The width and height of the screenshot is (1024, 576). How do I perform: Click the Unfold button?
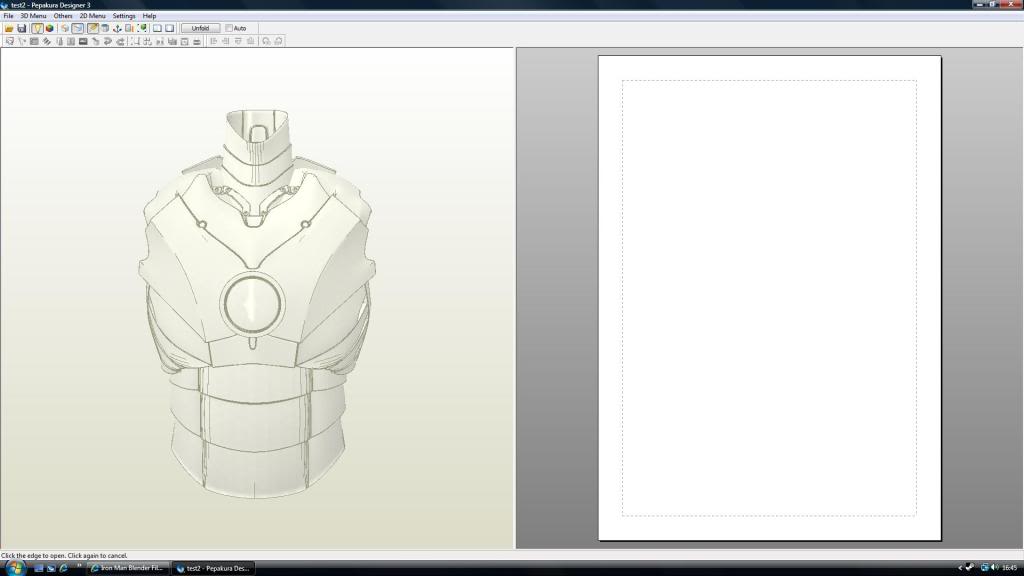[200, 28]
